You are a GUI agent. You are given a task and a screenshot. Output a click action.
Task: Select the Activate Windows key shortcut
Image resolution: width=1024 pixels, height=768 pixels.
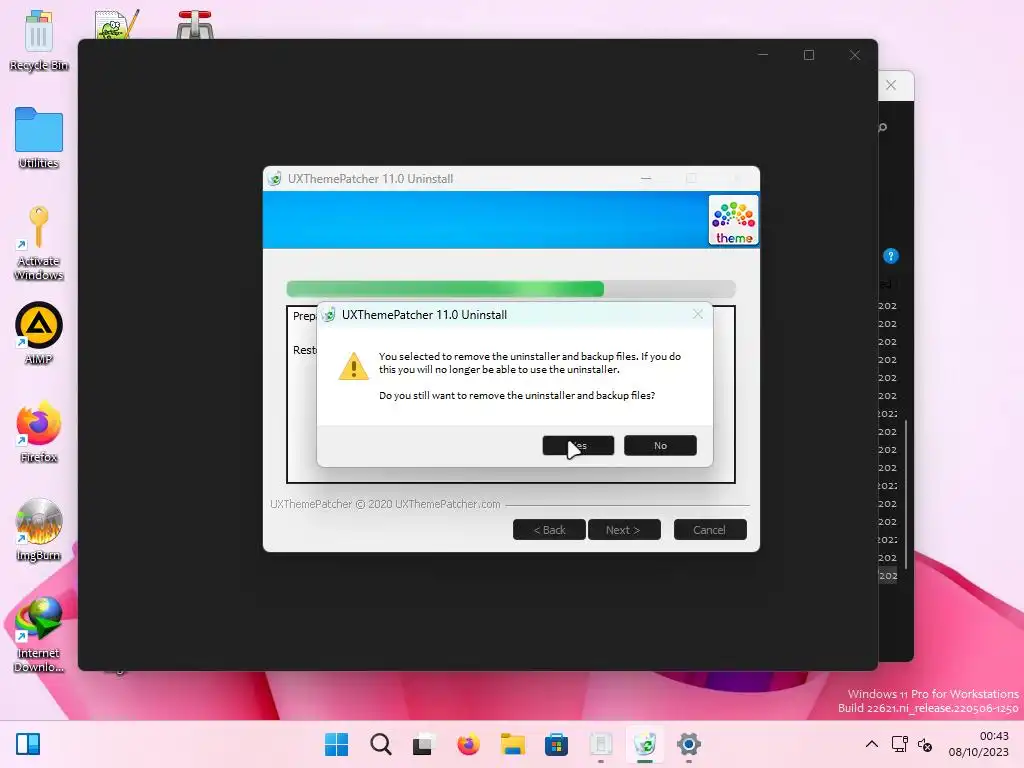[x=39, y=244]
